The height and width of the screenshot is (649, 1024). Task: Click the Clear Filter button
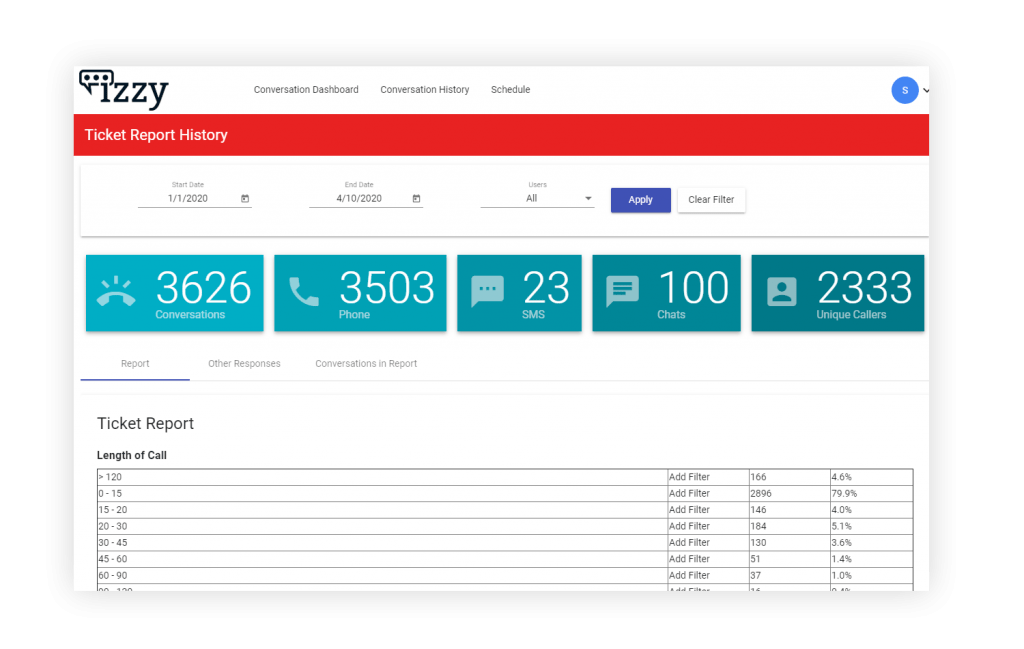point(711,200)
